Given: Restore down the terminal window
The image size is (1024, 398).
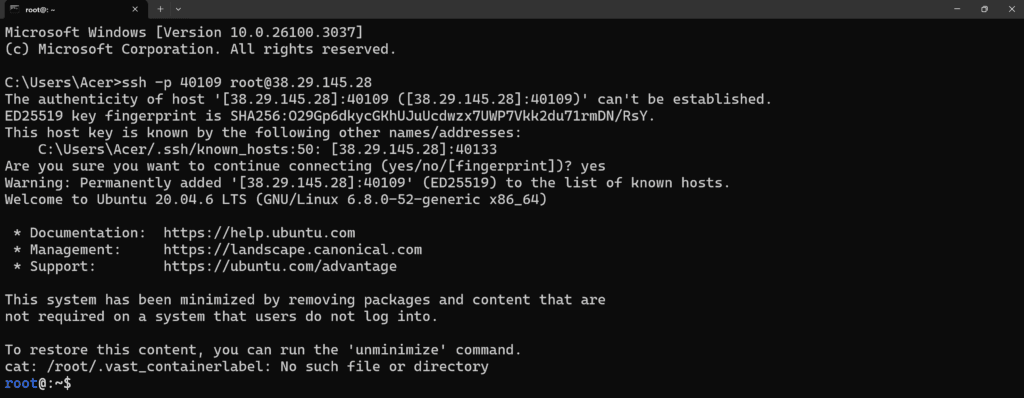Looking at the screenshot, I should 984,9.
